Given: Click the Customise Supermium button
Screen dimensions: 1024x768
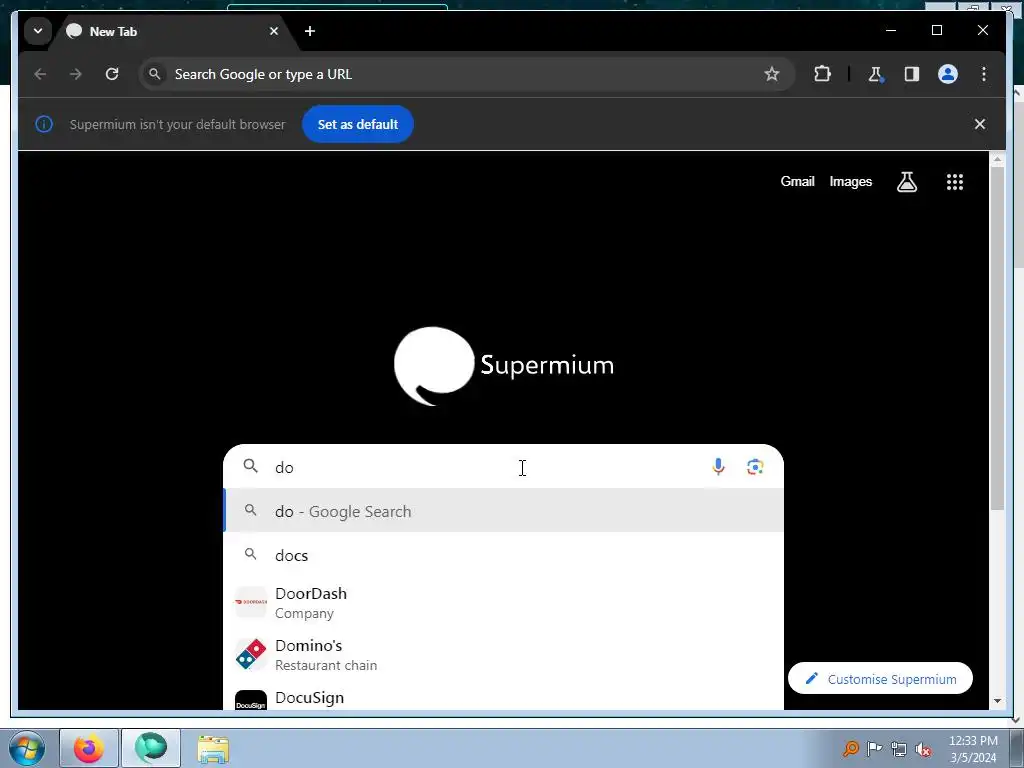Looking at the screenshot, I should 880,679.
